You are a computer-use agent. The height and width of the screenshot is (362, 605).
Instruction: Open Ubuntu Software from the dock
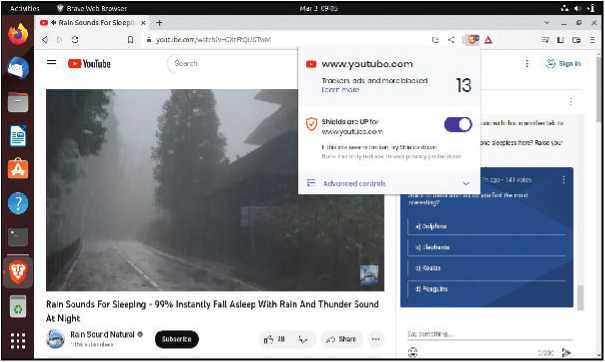click(x=18, y=169)
